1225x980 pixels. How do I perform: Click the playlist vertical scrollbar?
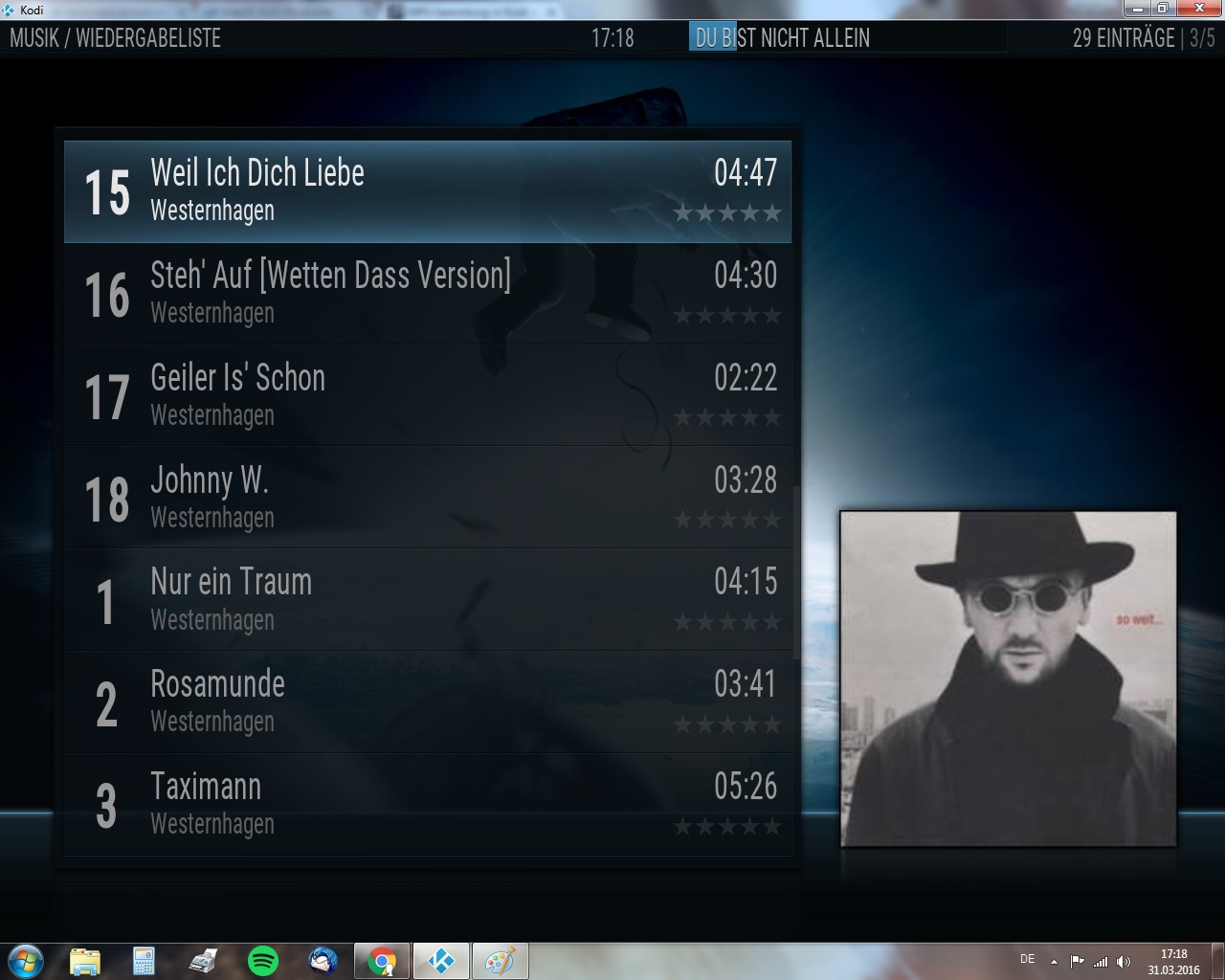coord(796,572)
